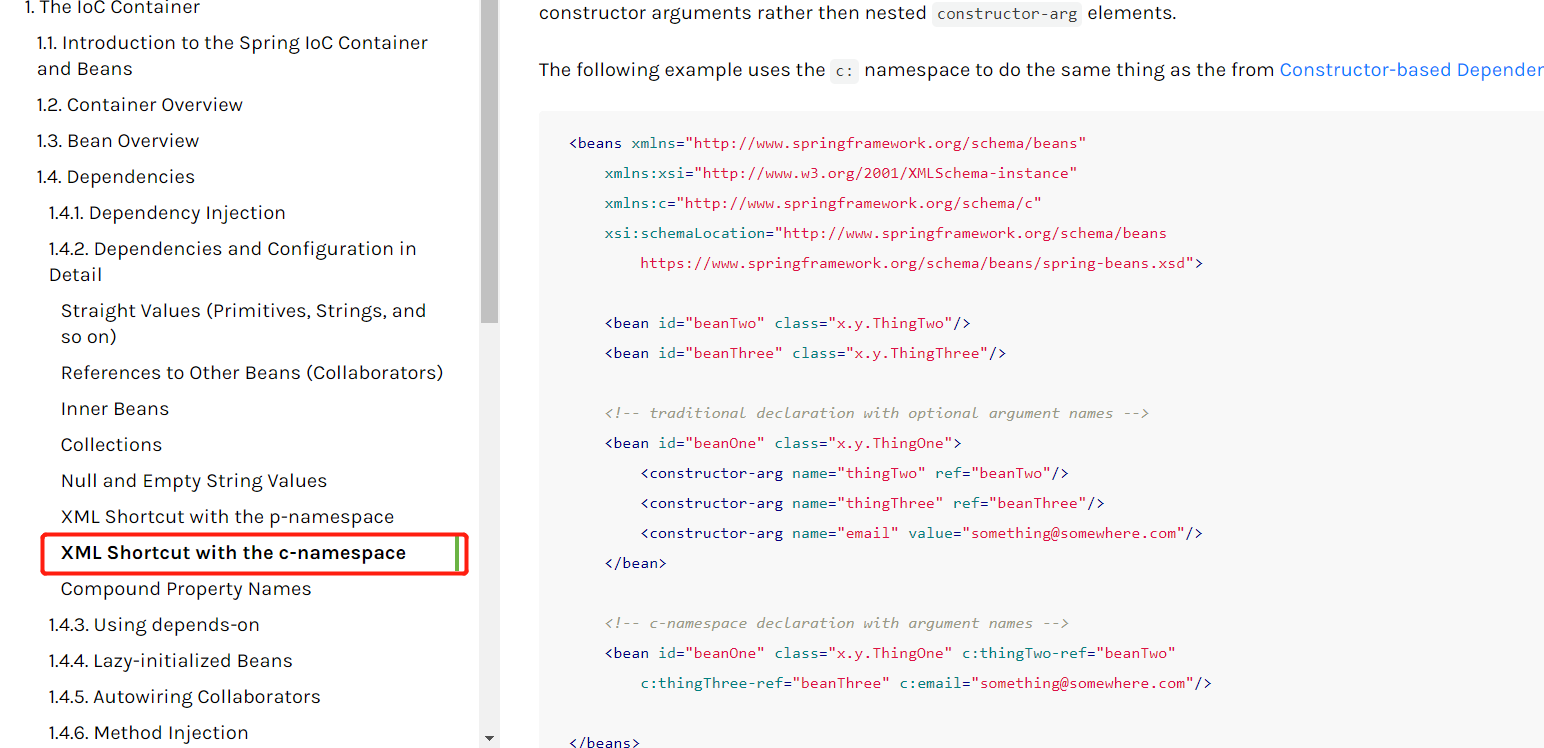The height and width of the screenshot is (748, 1544).
Task: Open XML Shortcut with the p-namespace
Action: coord(227,517)
